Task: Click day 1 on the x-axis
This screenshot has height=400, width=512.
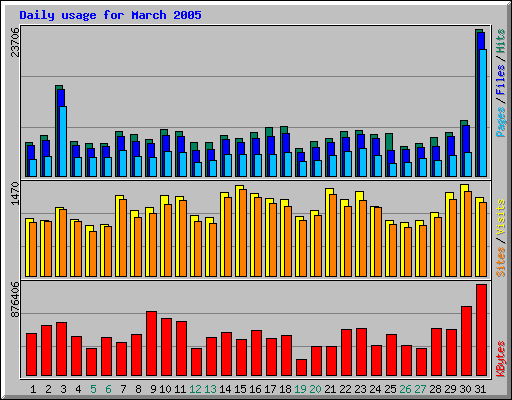Action: 33,389
